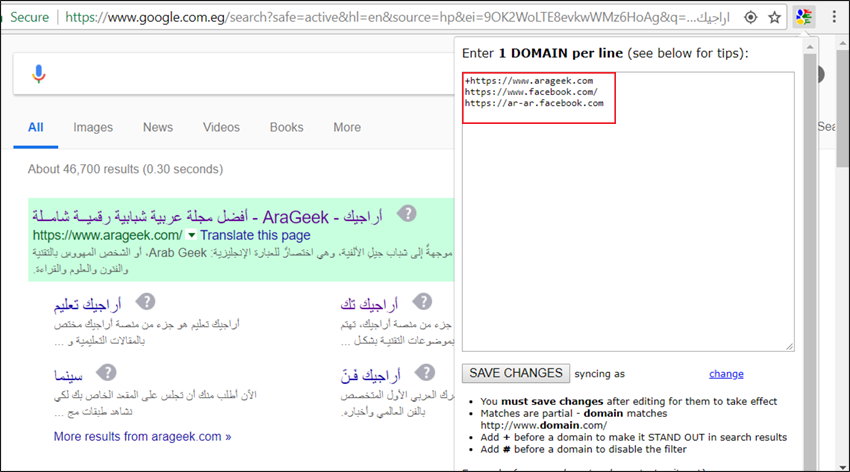Screen dimensions: 850x472
Task: Bookmark this page with the star icon
Action: click(775, 17)
